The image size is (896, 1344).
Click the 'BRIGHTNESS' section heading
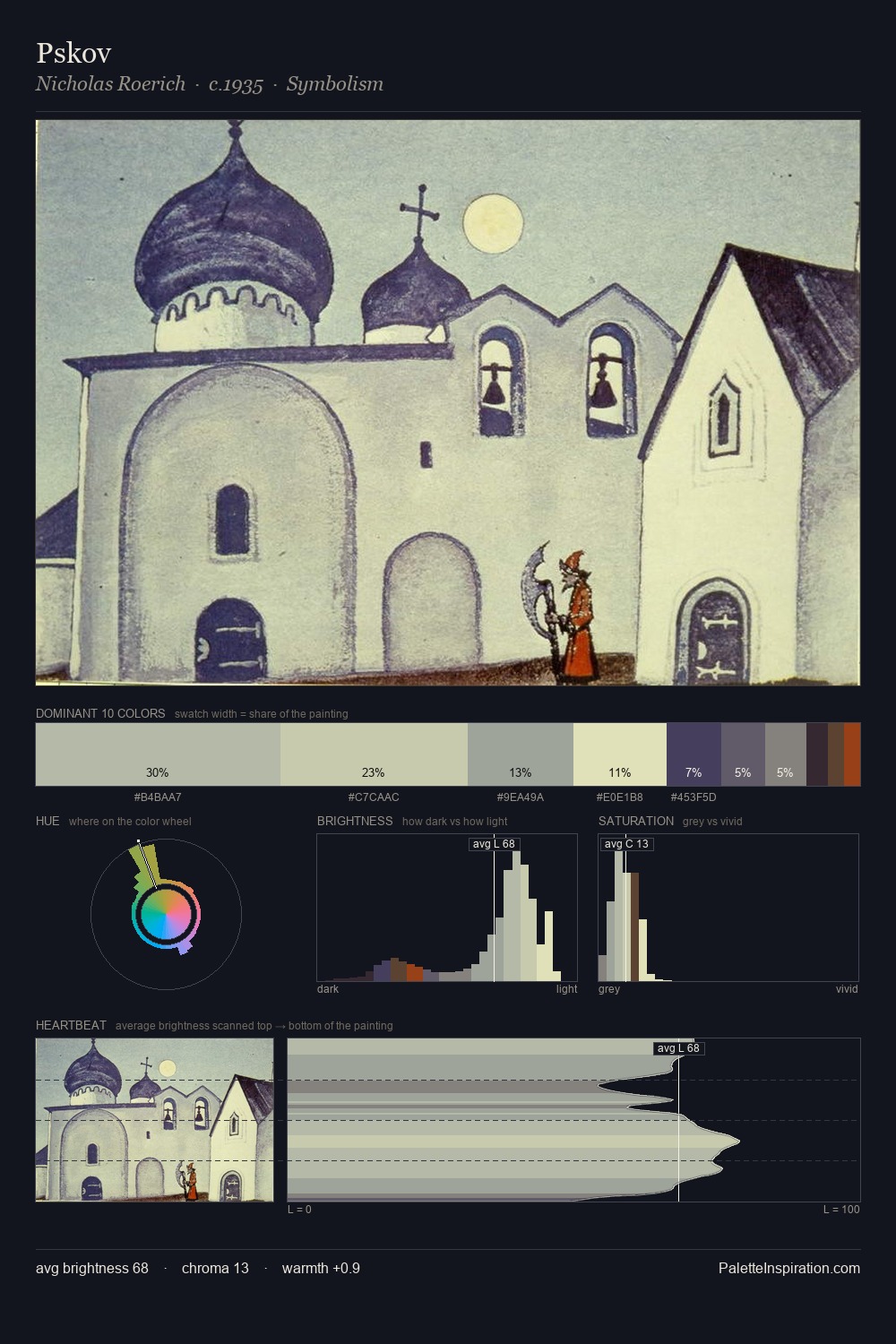pos(355,821)
